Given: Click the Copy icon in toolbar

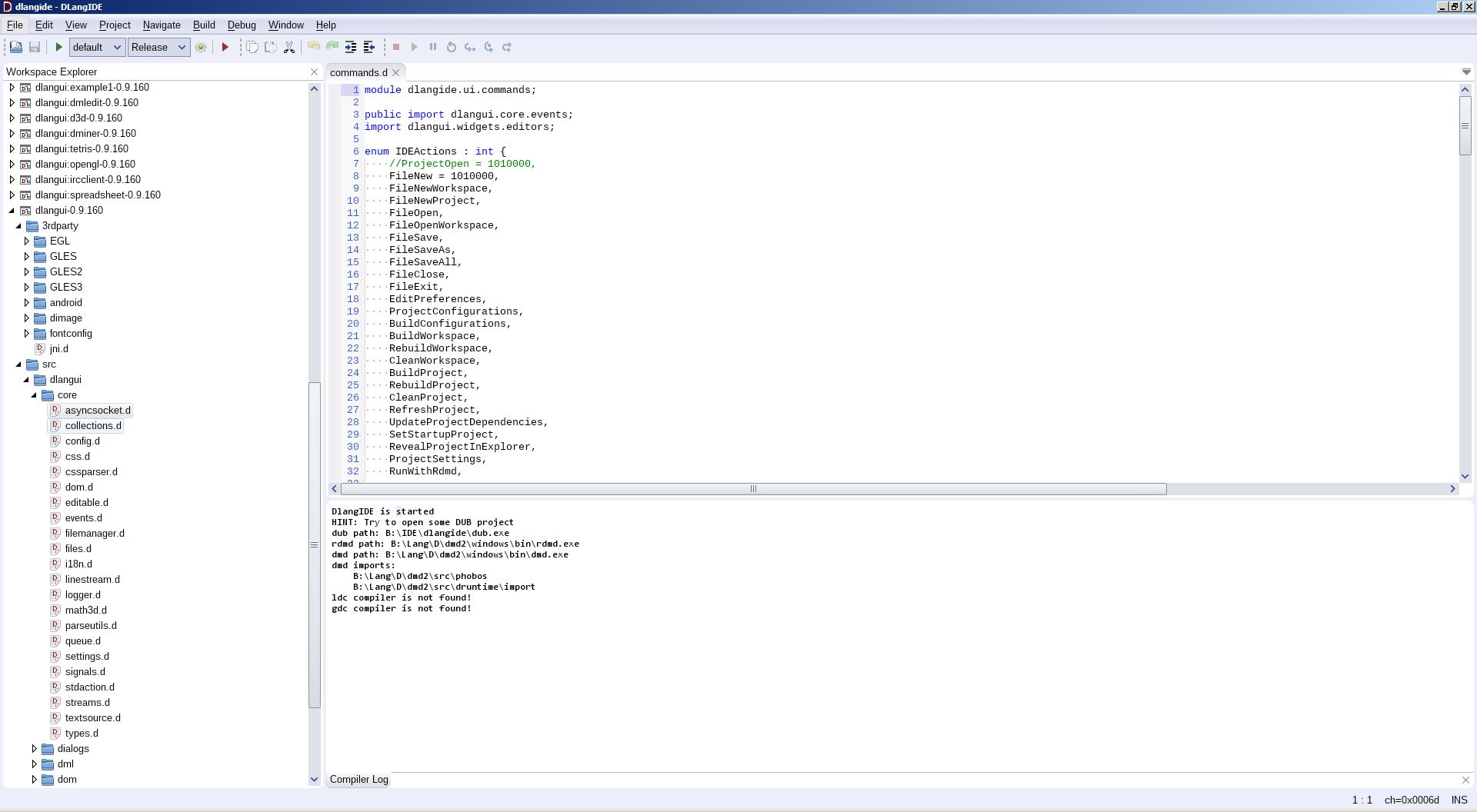Looking at the screenshot, I should pos(252,47).
